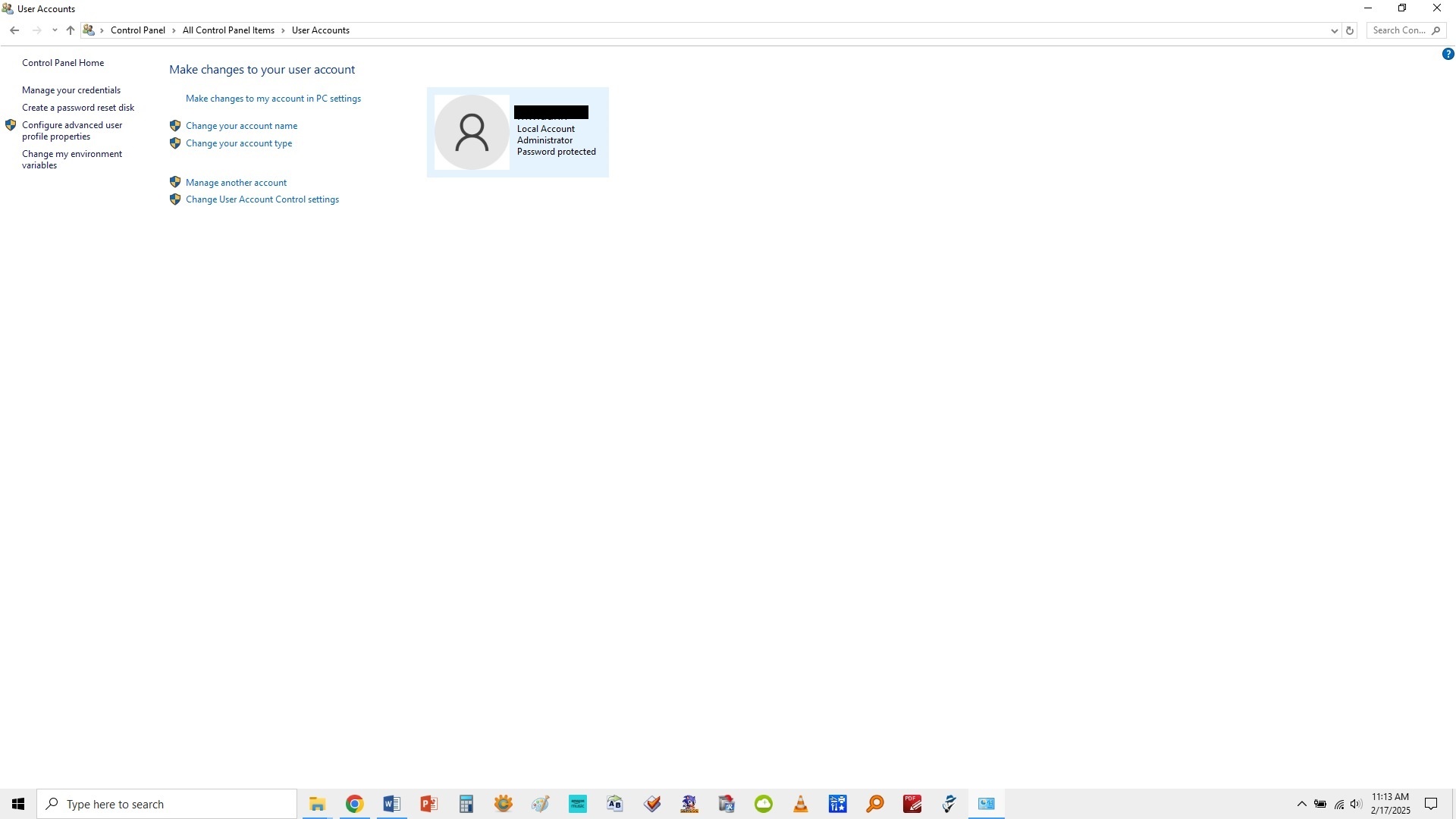1456x819 pixels.
Task: Open Change your account name
Action: 241,125
